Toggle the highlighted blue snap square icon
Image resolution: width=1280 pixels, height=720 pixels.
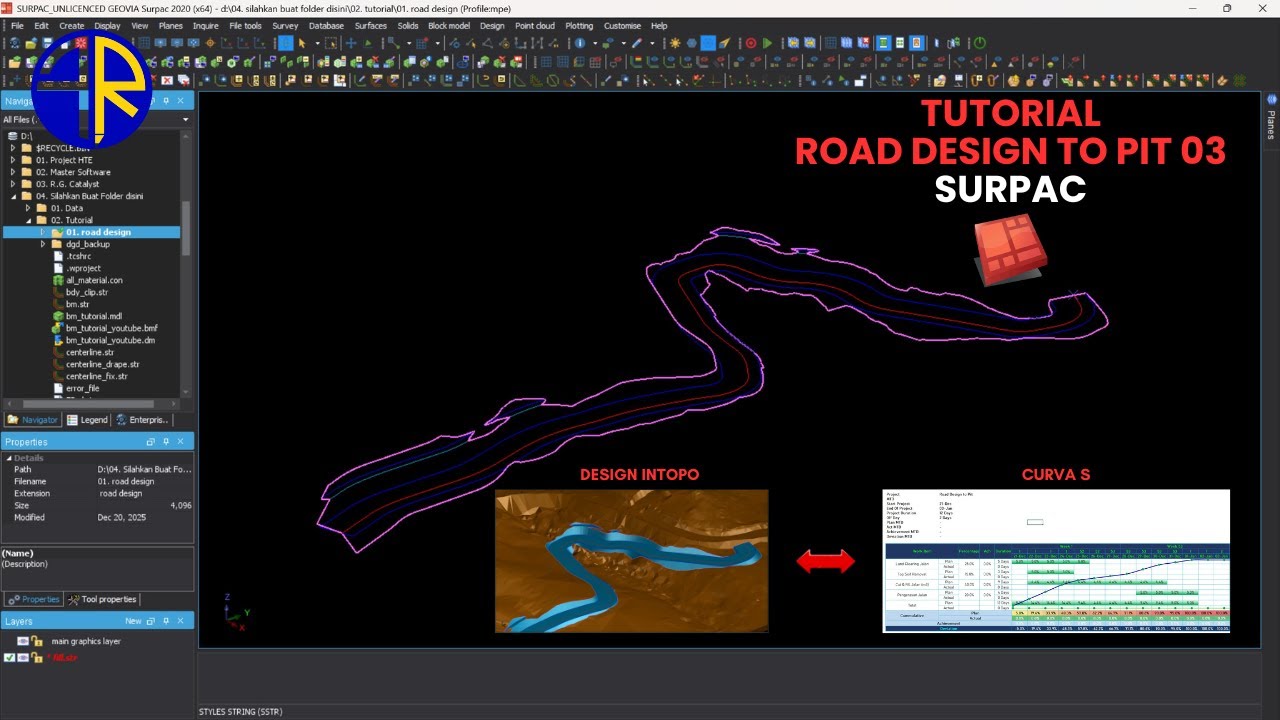(285, 43)
